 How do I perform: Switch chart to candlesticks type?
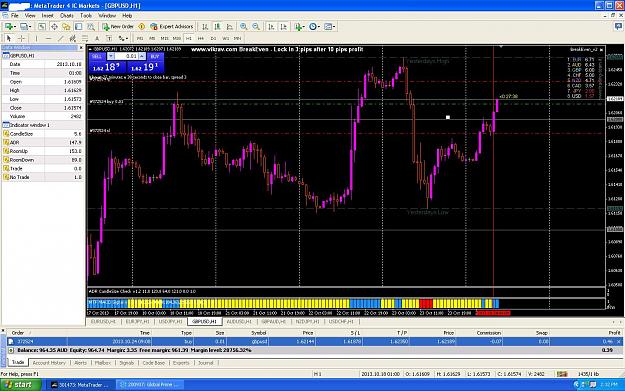(x=217, y=27)
